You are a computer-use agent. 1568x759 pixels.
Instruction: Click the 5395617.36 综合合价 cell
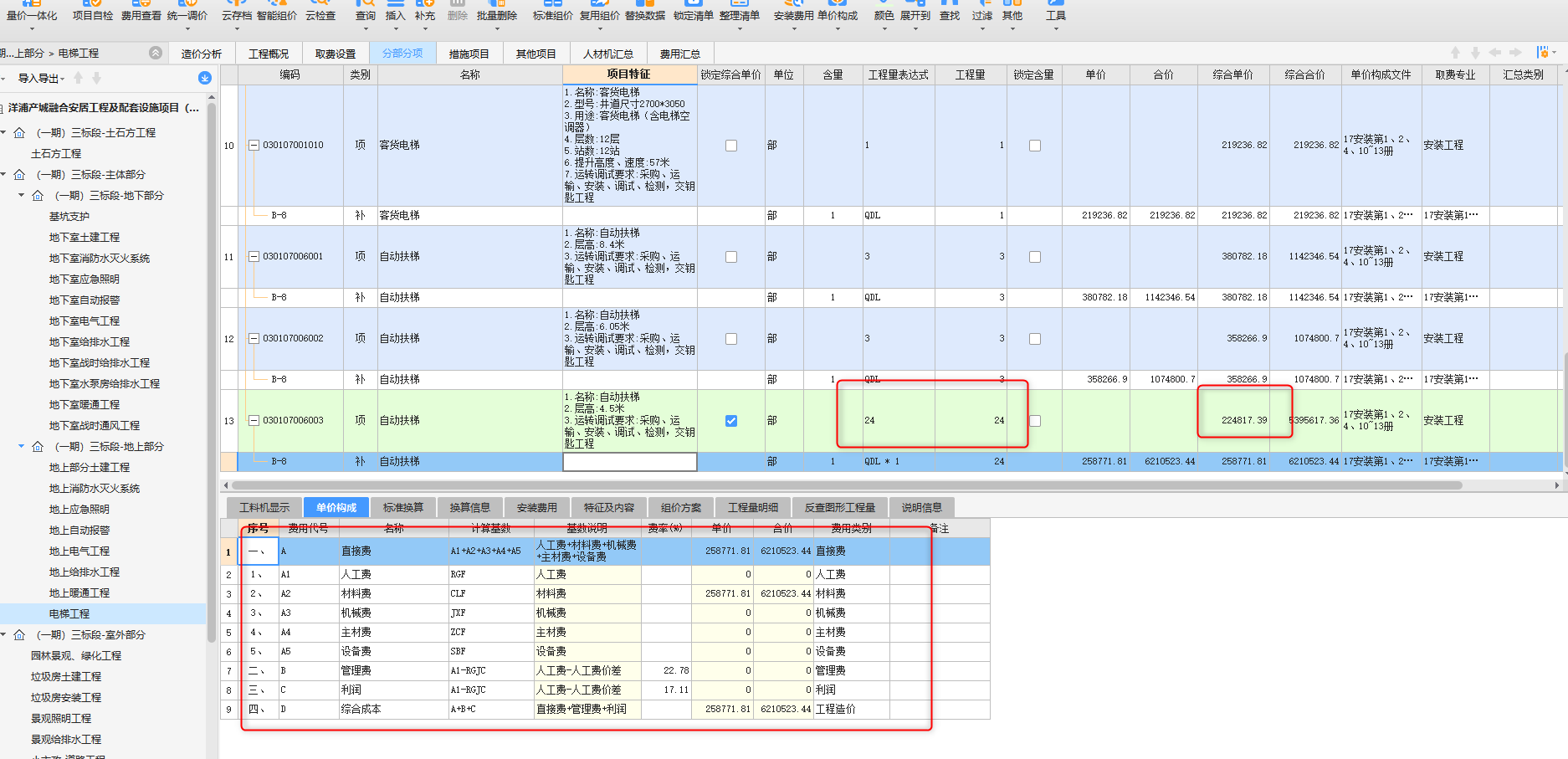coord(1305,420)
